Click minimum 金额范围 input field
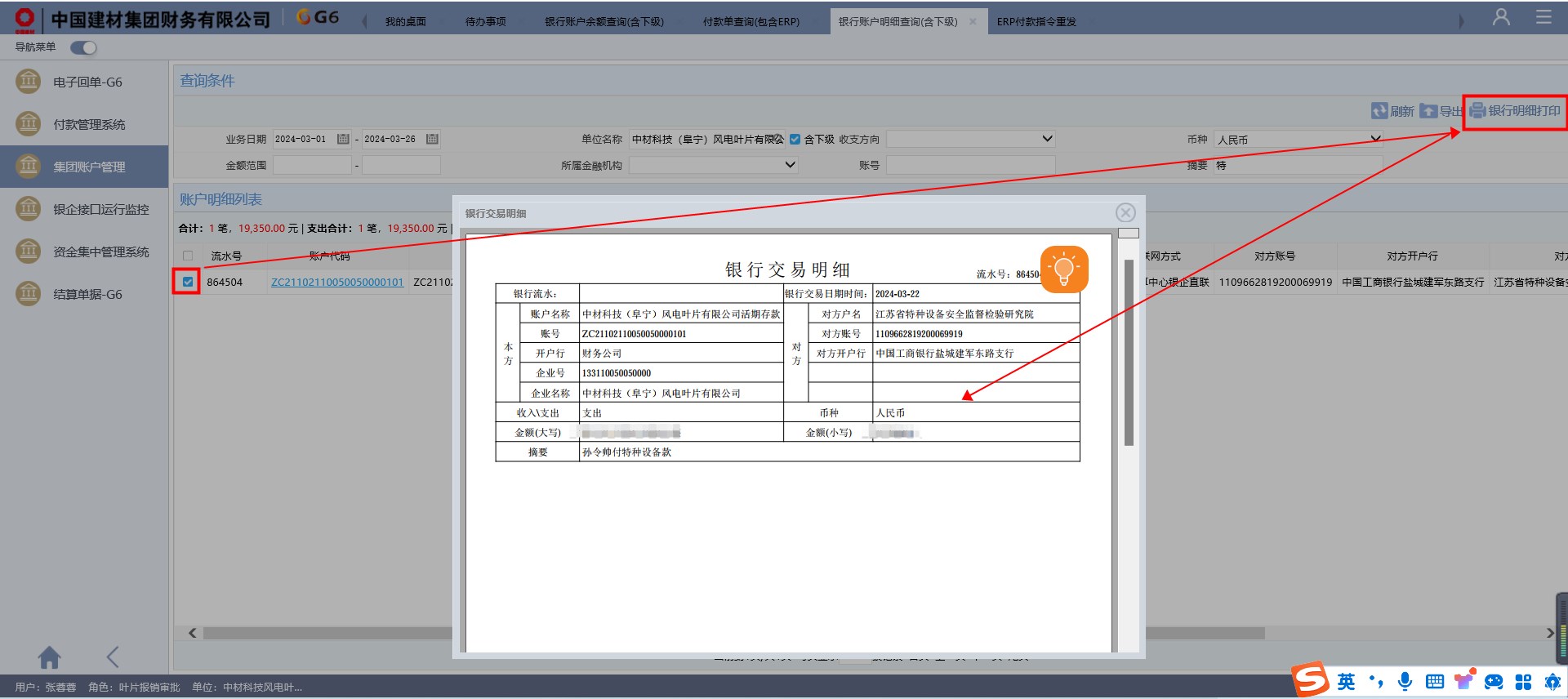Viewport: 1568px width, 699px height. tap(312, 165)
